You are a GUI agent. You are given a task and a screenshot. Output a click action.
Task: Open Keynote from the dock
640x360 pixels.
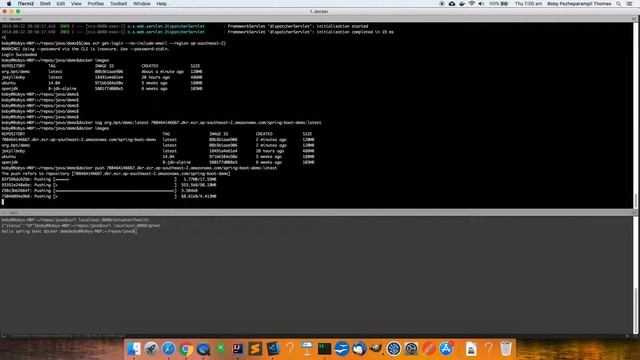pyautogui.click(x=307, y=349)
